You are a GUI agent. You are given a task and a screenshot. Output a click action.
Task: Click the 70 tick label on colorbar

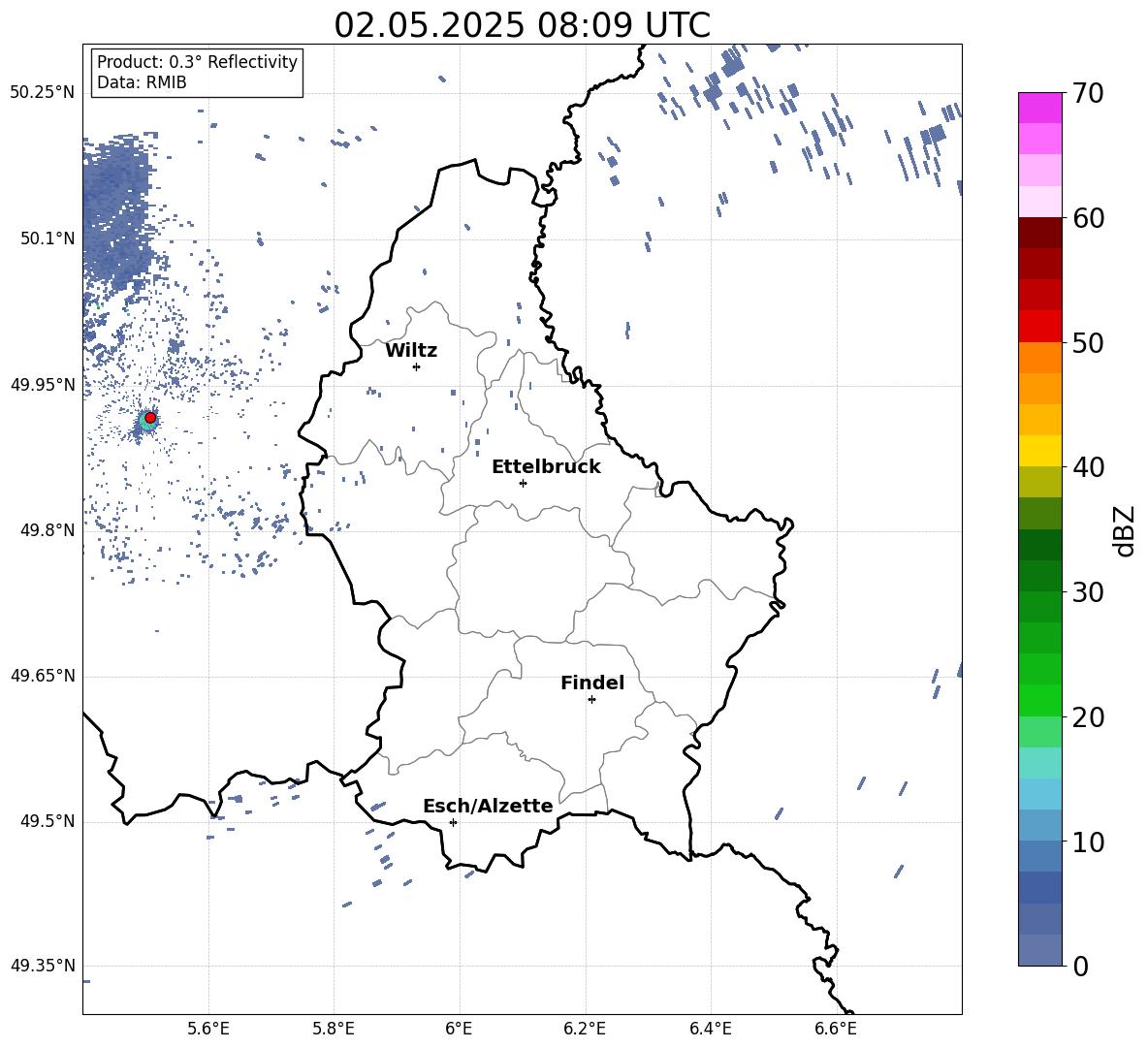tap(1088, 93)
